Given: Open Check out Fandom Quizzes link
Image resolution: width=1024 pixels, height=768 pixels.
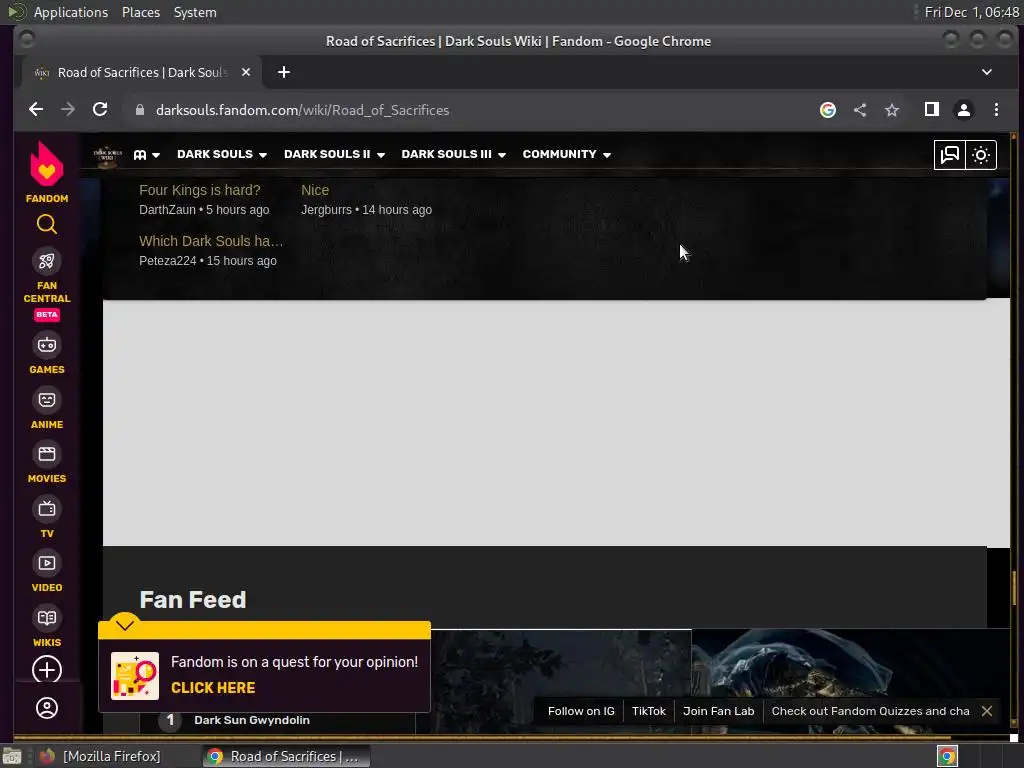Looking at the screenshot, I should pyautogui.click(x=871, y=711).
